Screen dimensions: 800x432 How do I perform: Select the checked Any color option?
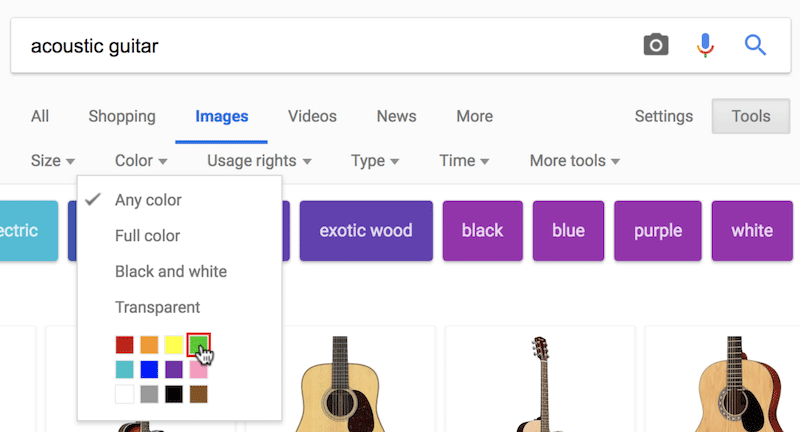pyautogui.click(x=148, y=200)
